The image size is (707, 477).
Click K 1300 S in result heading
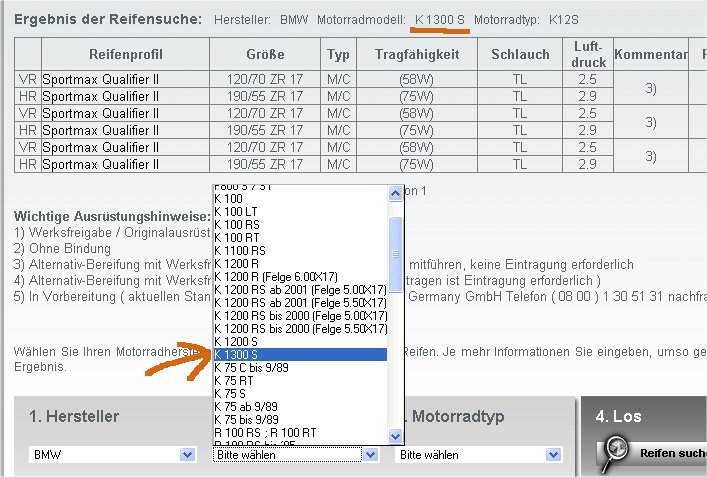[440, 20]
